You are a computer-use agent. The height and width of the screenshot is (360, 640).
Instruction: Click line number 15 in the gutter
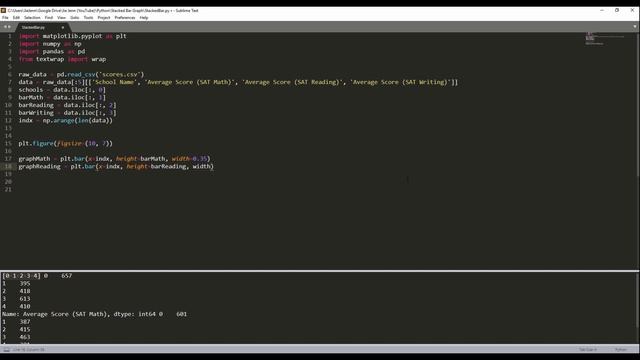[x=8, y=143]
